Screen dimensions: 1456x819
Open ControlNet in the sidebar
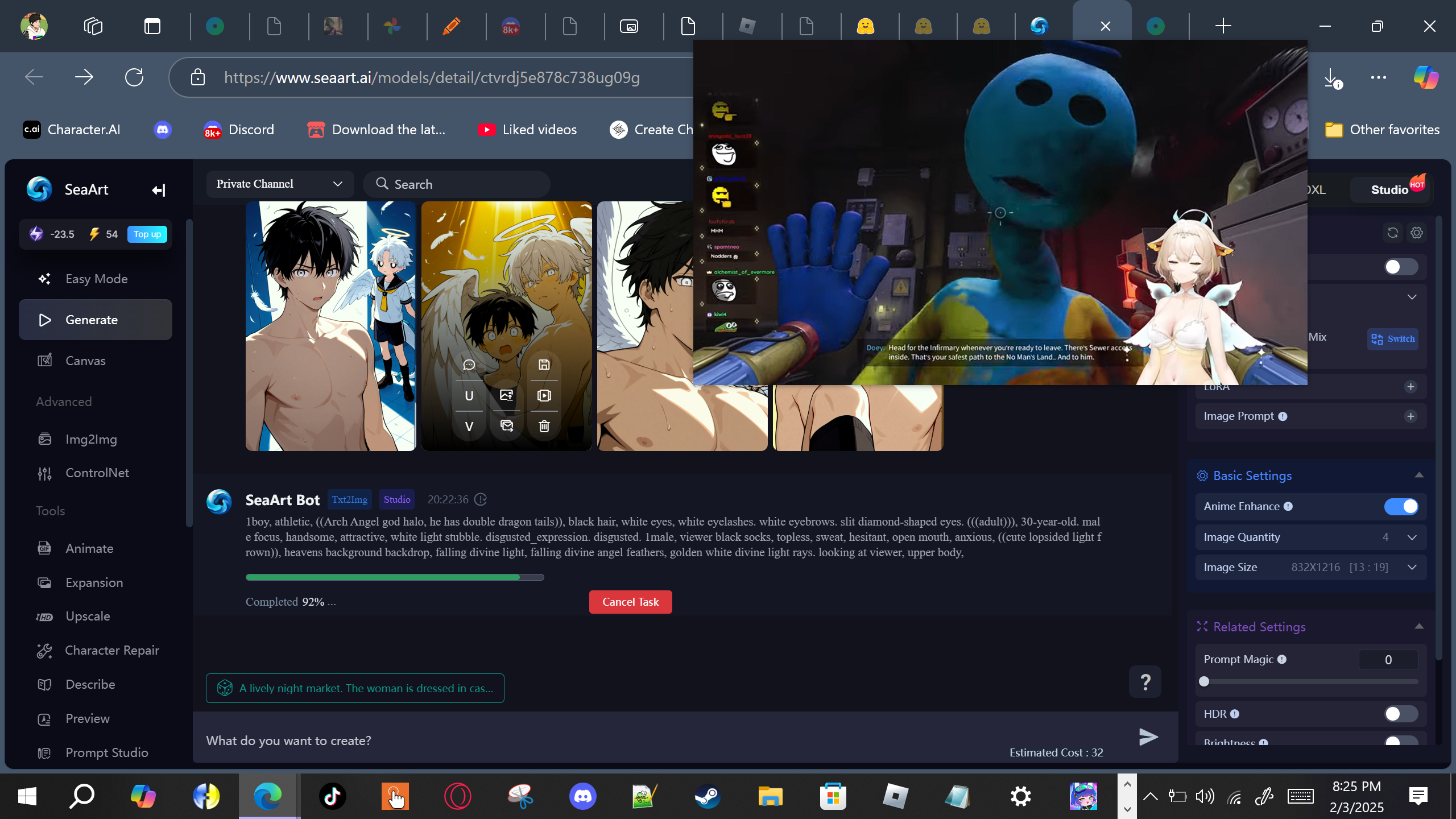tap(96, 473)
